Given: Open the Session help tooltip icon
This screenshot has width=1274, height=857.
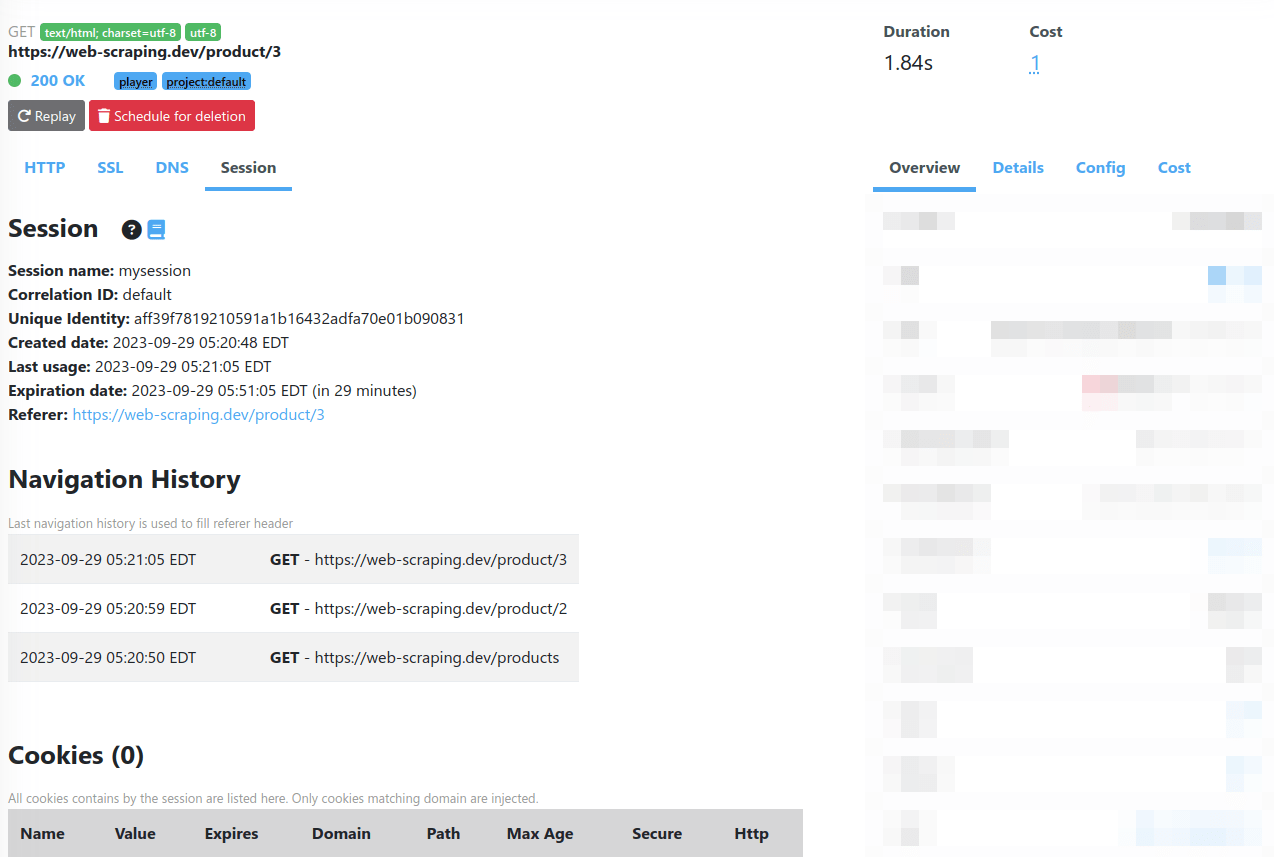Looking at the screenshot, I should tap(131, 229).
